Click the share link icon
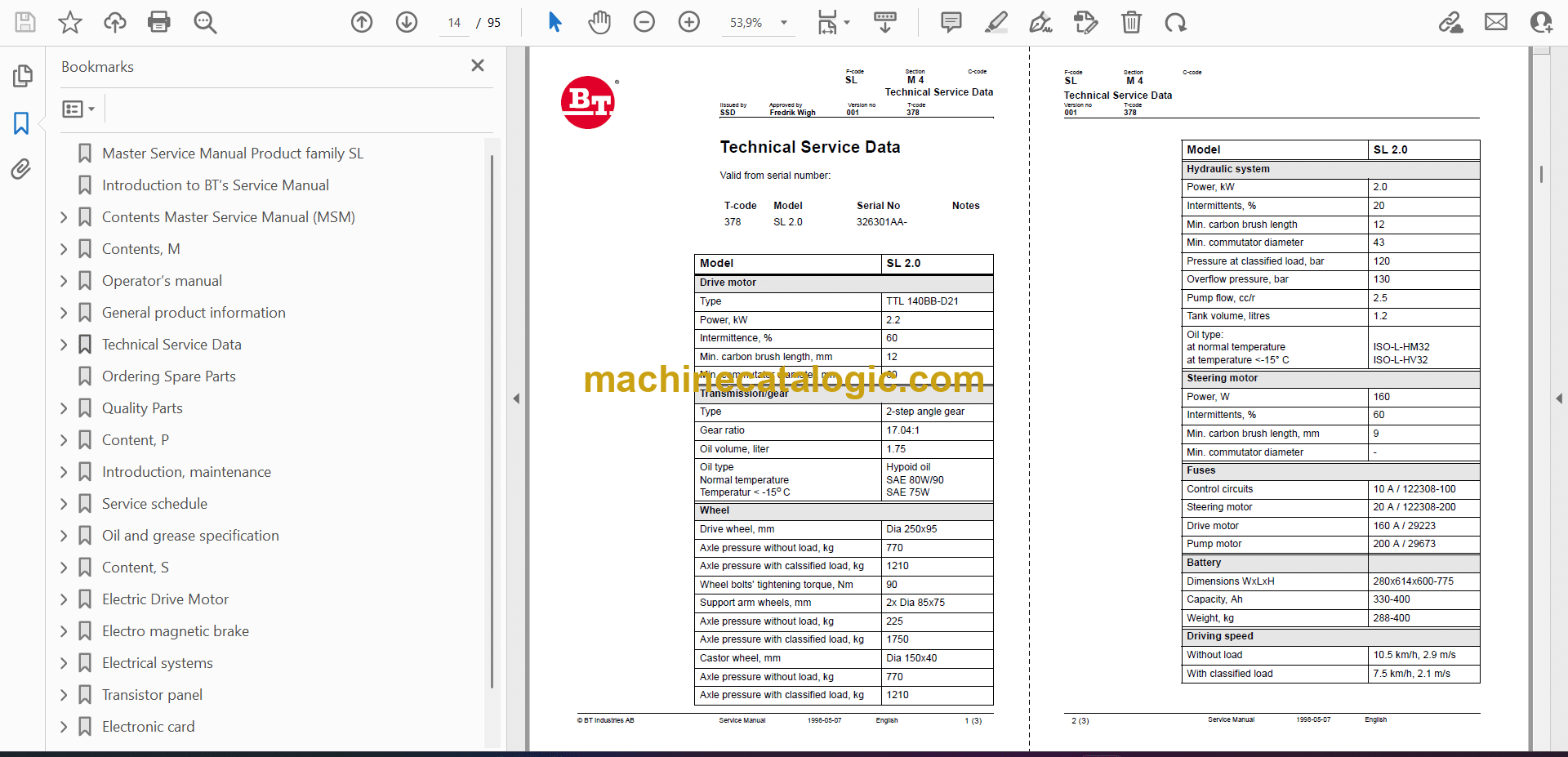Viewport: 1568px width, 757px height. pos(1451,22)
